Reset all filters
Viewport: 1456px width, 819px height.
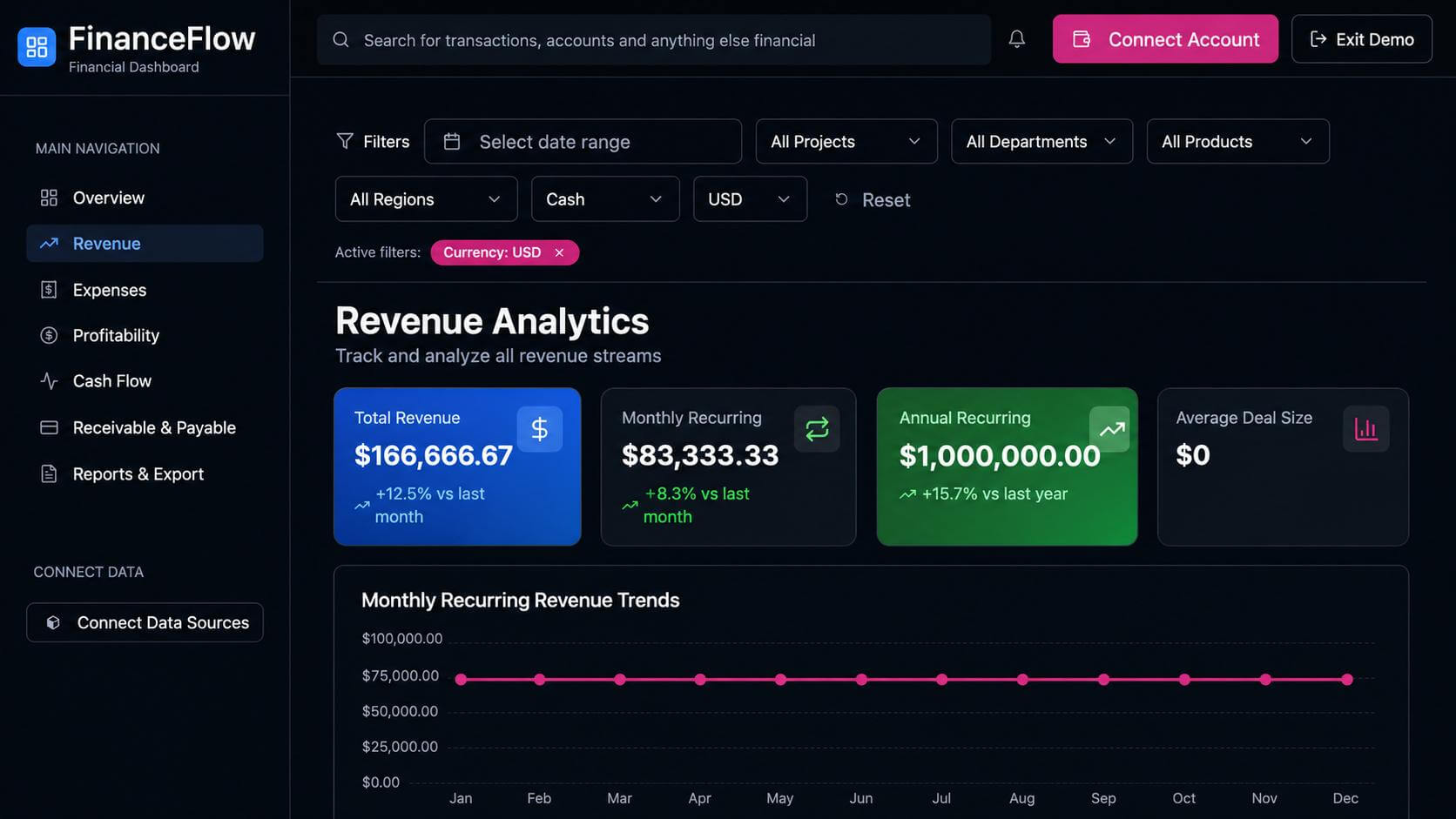(x=873, y=199)
